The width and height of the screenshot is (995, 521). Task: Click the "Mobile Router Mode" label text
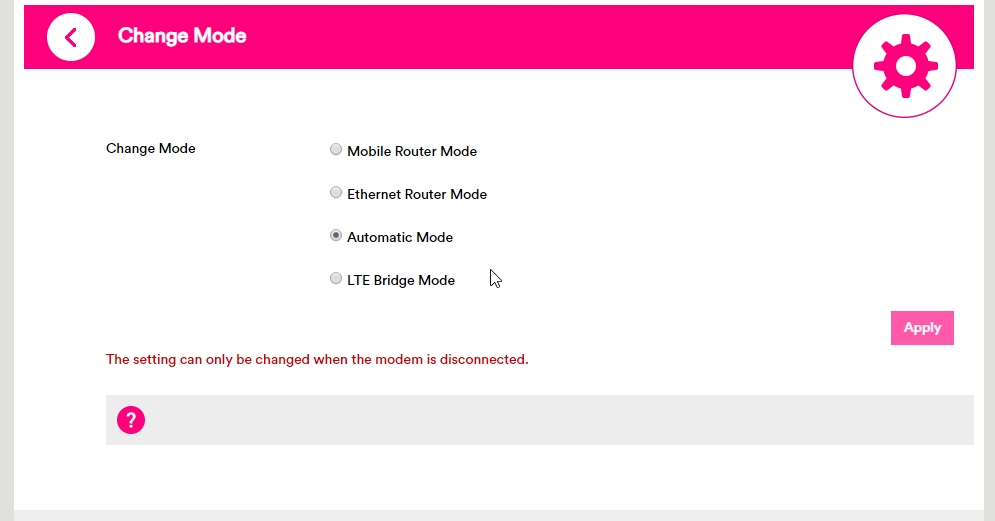click(412, 151)
